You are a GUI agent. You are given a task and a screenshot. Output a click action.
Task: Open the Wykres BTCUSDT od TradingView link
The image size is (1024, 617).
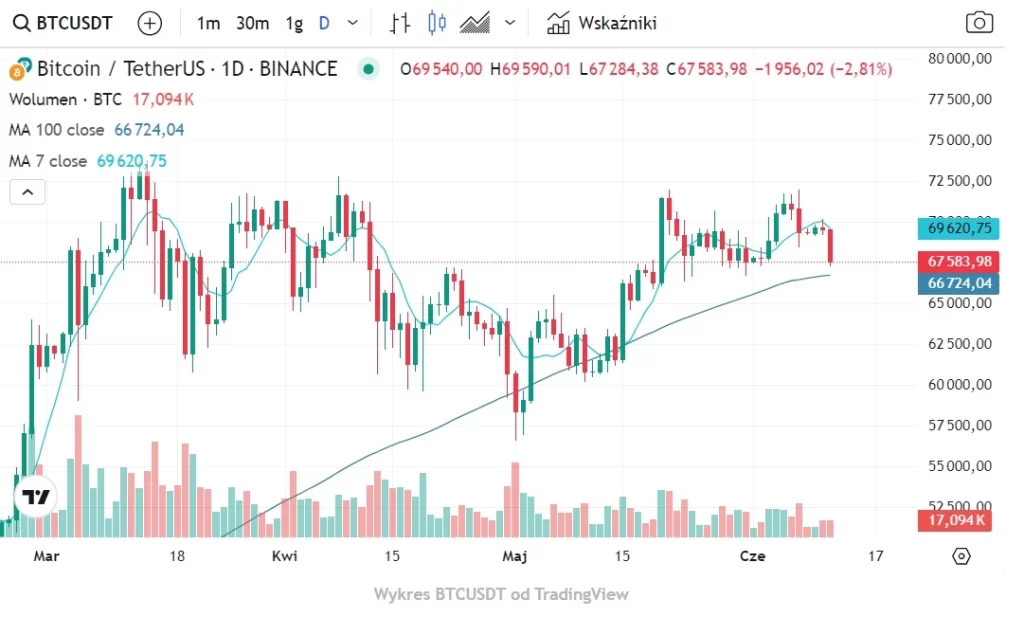click(501, 594)
